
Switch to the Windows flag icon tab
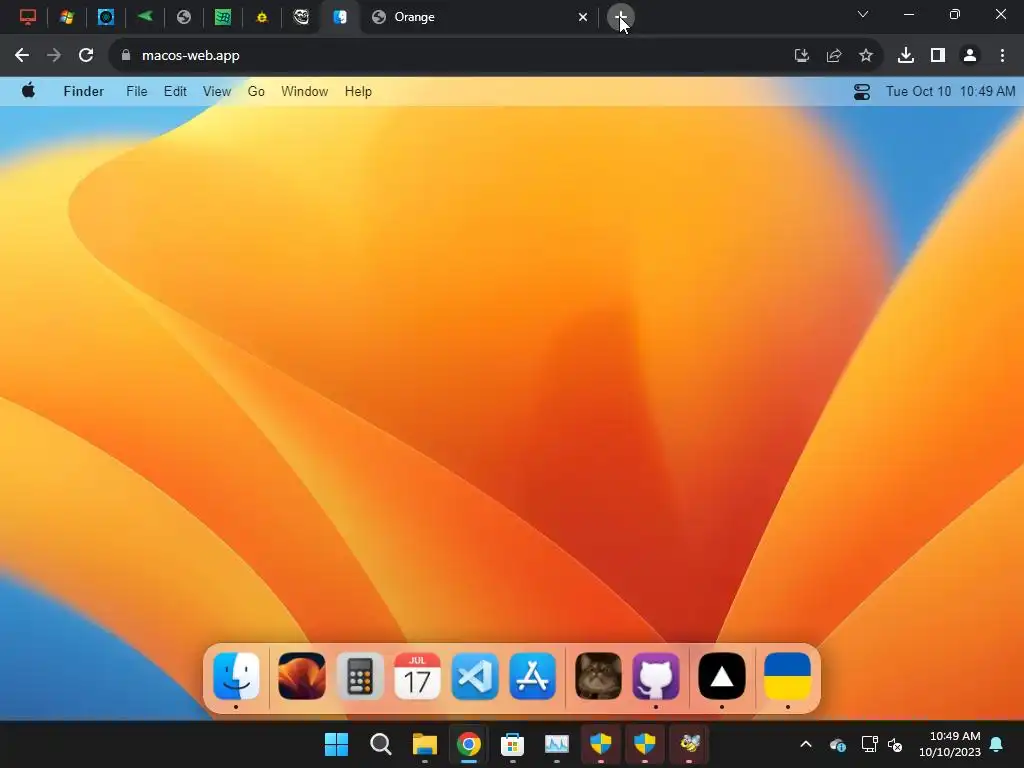(x=67, y=17)
